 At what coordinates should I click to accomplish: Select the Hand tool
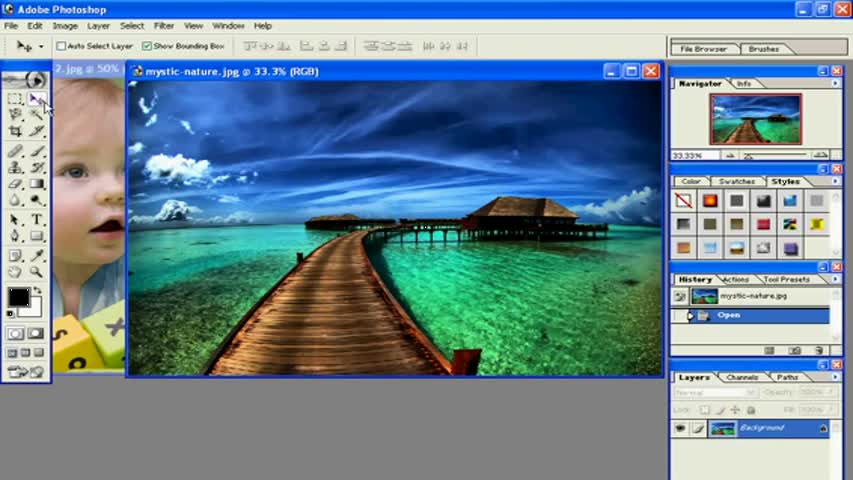[15, 272]
